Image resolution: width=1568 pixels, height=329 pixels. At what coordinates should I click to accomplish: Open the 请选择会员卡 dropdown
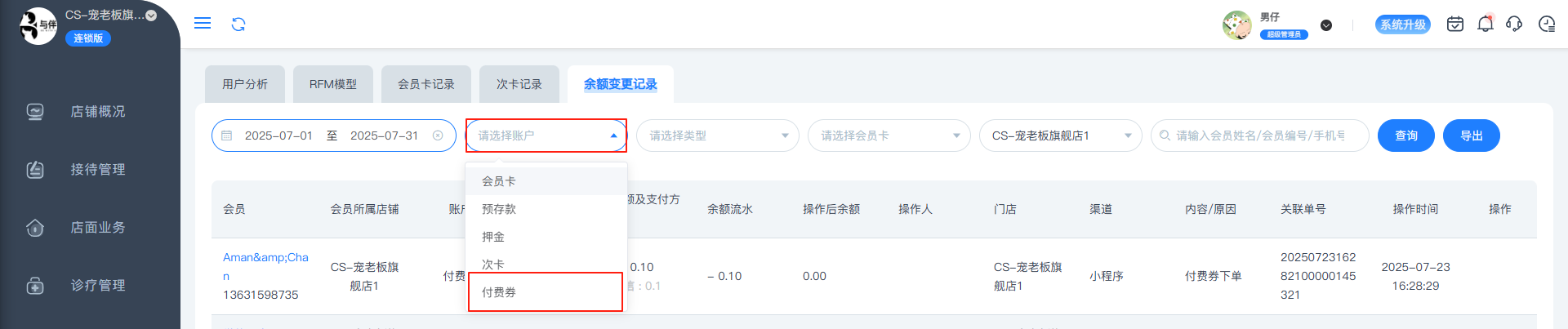tap(889, 136)
